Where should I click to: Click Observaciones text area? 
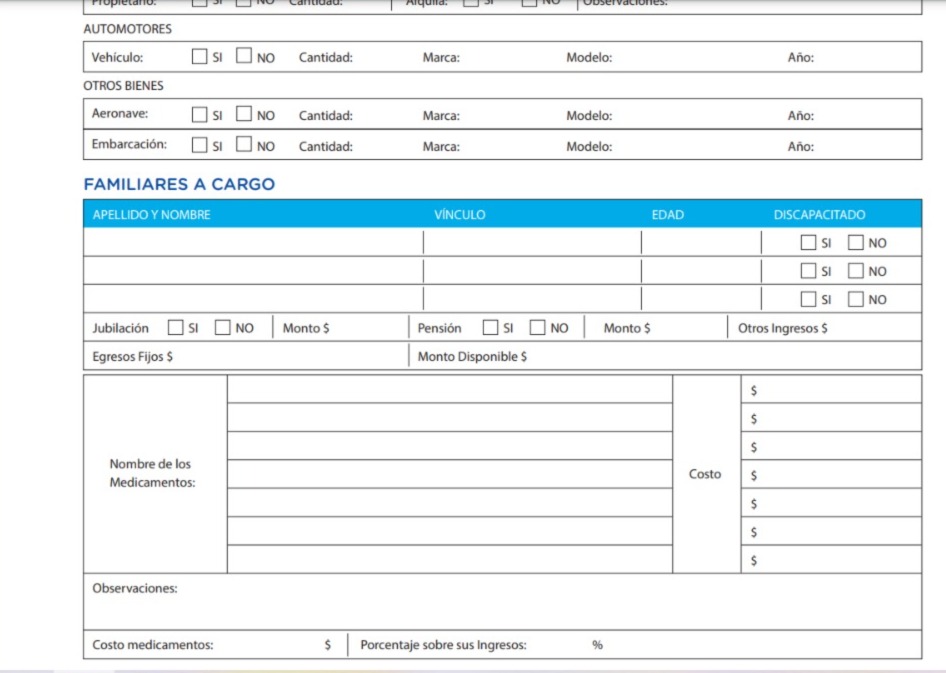(x=503, y=602)
